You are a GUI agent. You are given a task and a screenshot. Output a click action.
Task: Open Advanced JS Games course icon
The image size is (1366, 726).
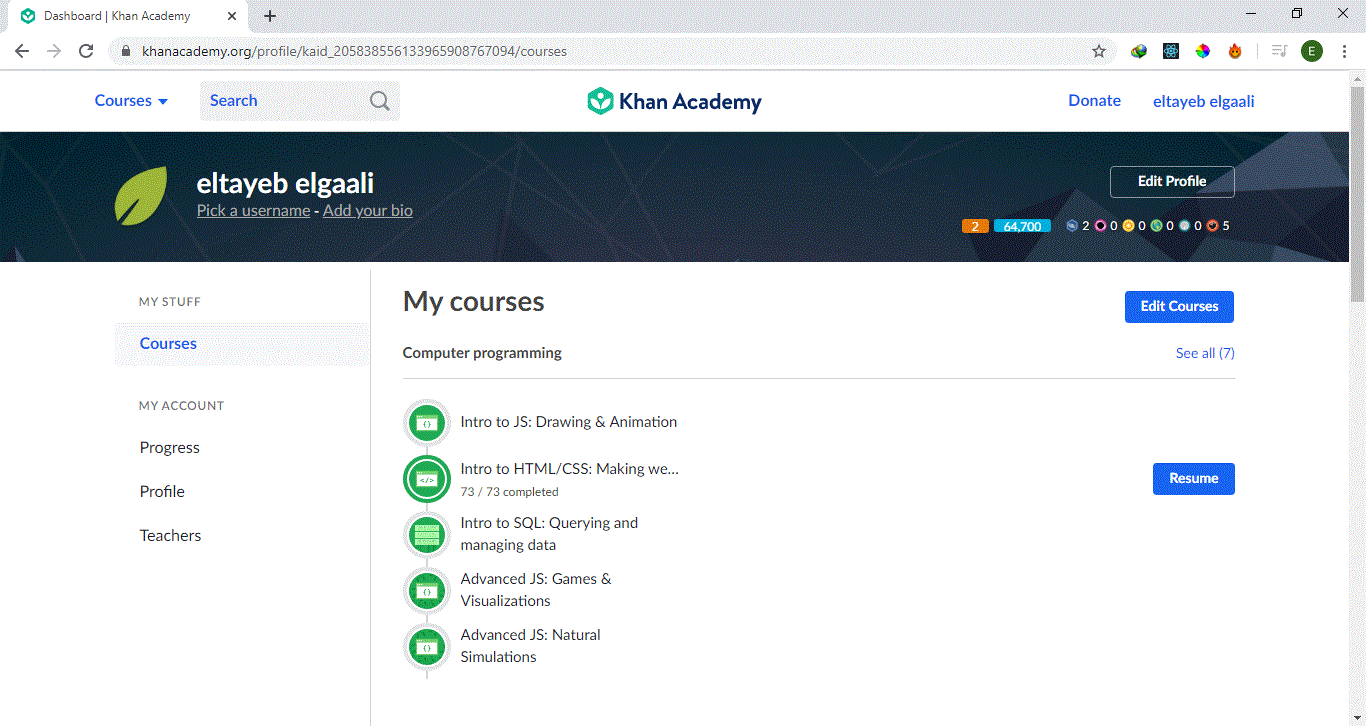click(x=427, y=590)
